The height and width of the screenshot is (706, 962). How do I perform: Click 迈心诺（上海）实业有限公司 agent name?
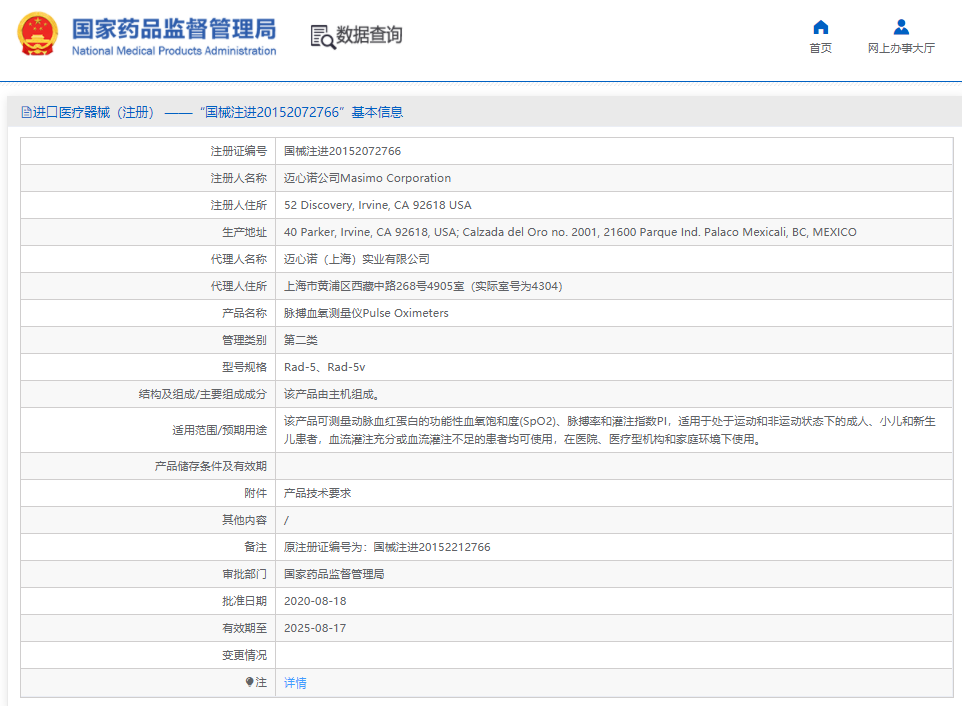click(356, 259)
